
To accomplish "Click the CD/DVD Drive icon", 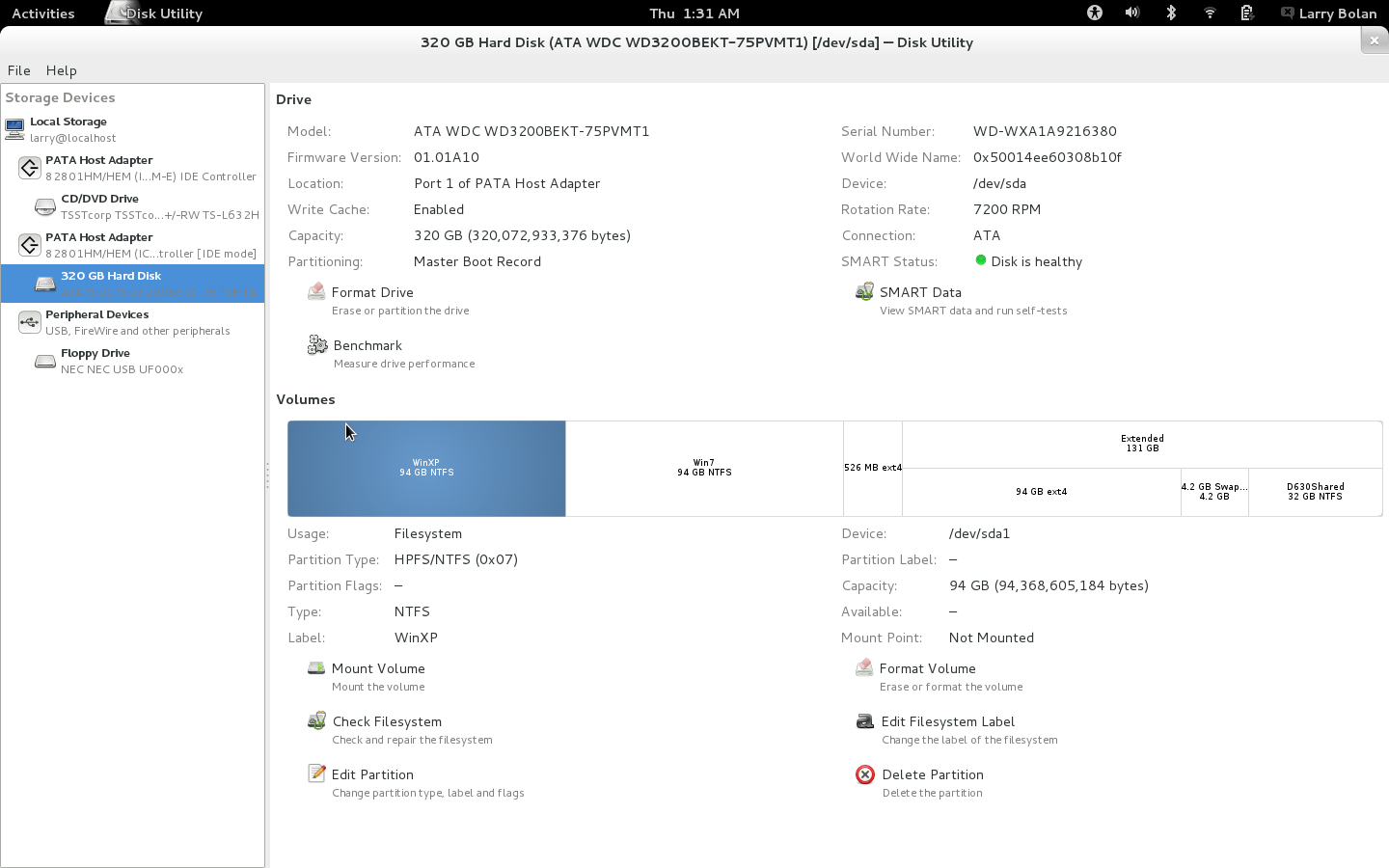I will click(45, 206).
